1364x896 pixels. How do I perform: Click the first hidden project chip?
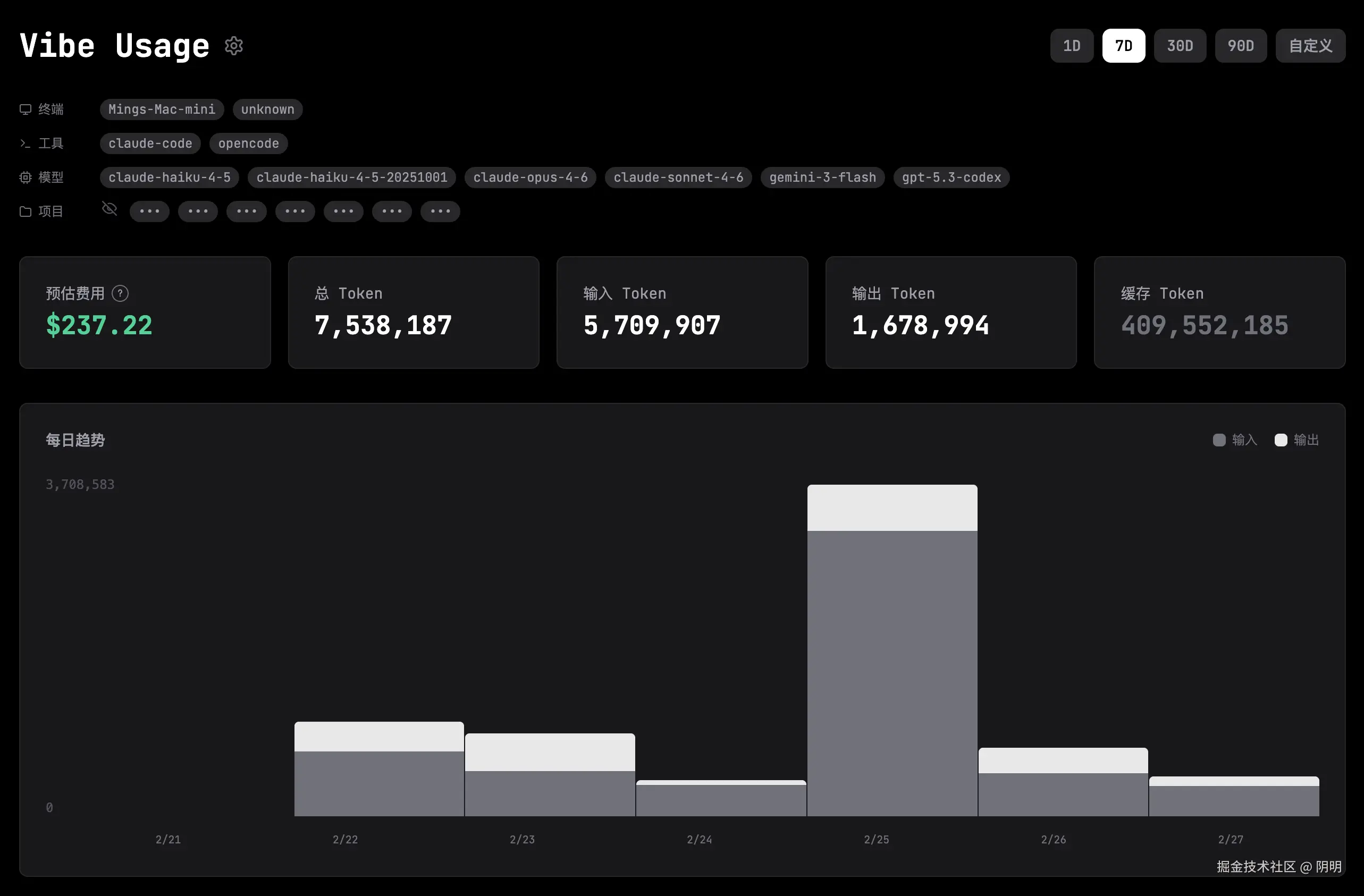[x=149, y=212]
